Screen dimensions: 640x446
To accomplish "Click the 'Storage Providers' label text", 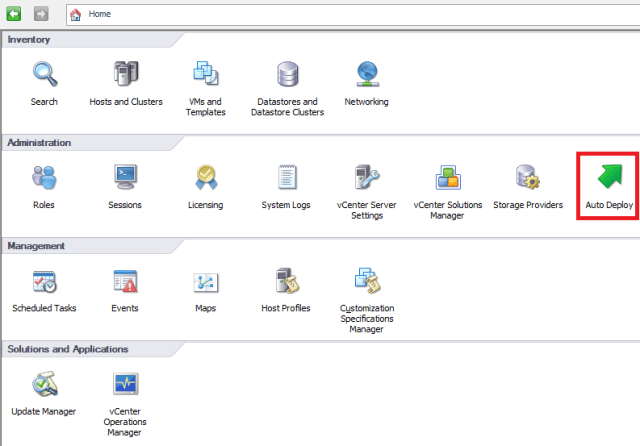I will [528, 205].
